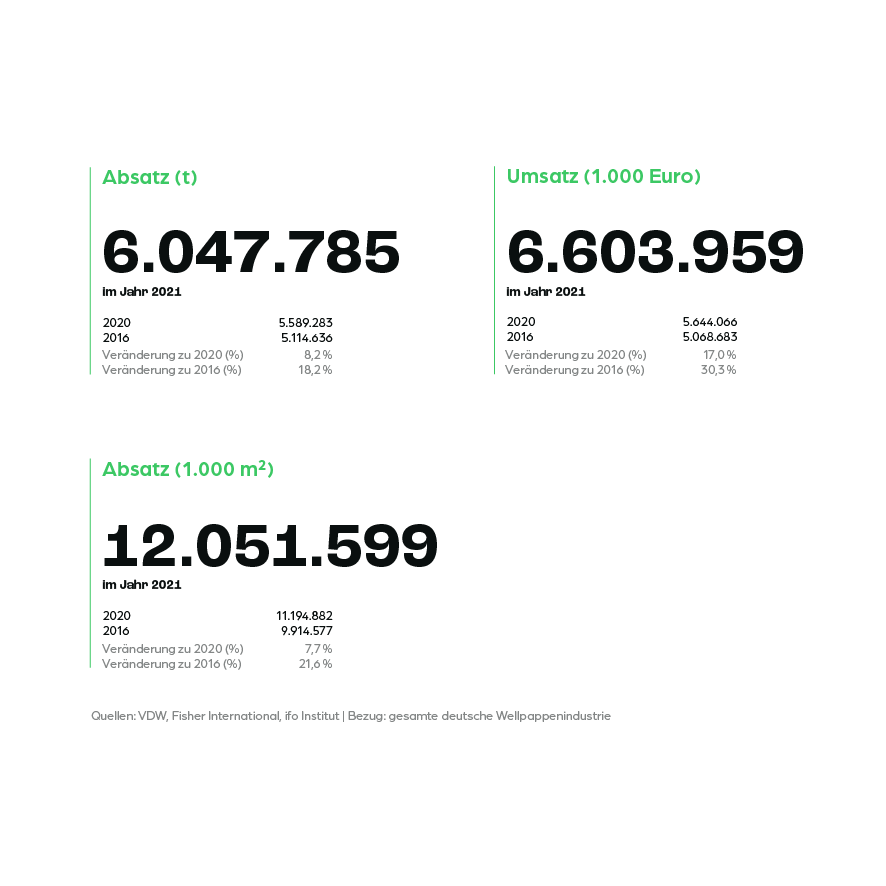The height and width of the screenshot is (886, 886).
Task: Click the 17,0 % revenue change
Action: coord(720,355)
